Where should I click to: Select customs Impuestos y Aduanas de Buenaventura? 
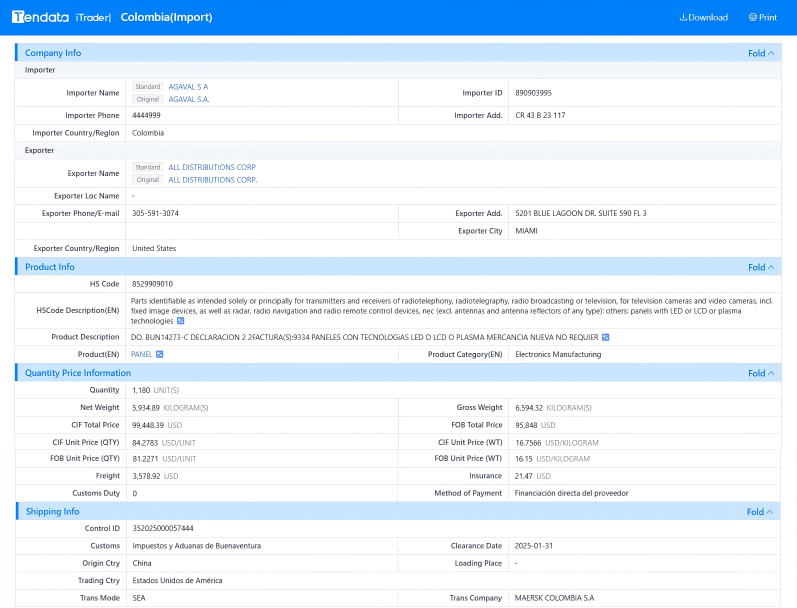197,546
